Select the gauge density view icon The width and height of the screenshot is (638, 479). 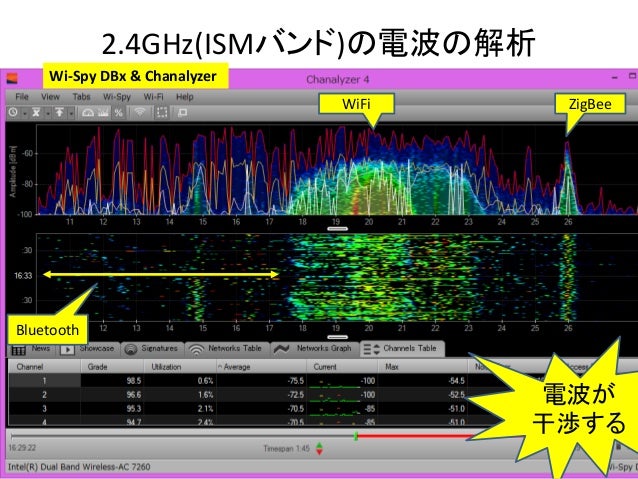click(88, 112)
